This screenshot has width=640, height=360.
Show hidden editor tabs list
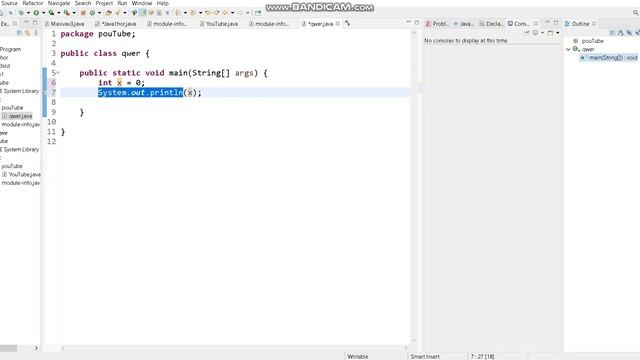click(x=347, y=24)
